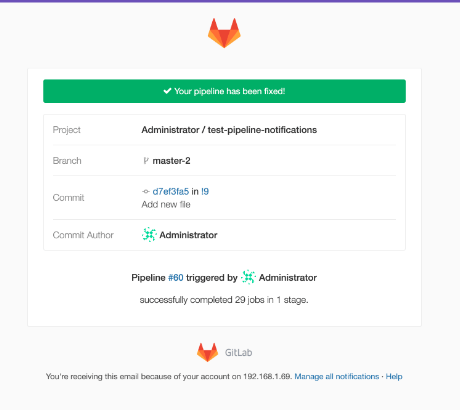Click Administrator avatar in Commit Author row
The height and width of the screenshot is (410, 460).
point(149,235)
